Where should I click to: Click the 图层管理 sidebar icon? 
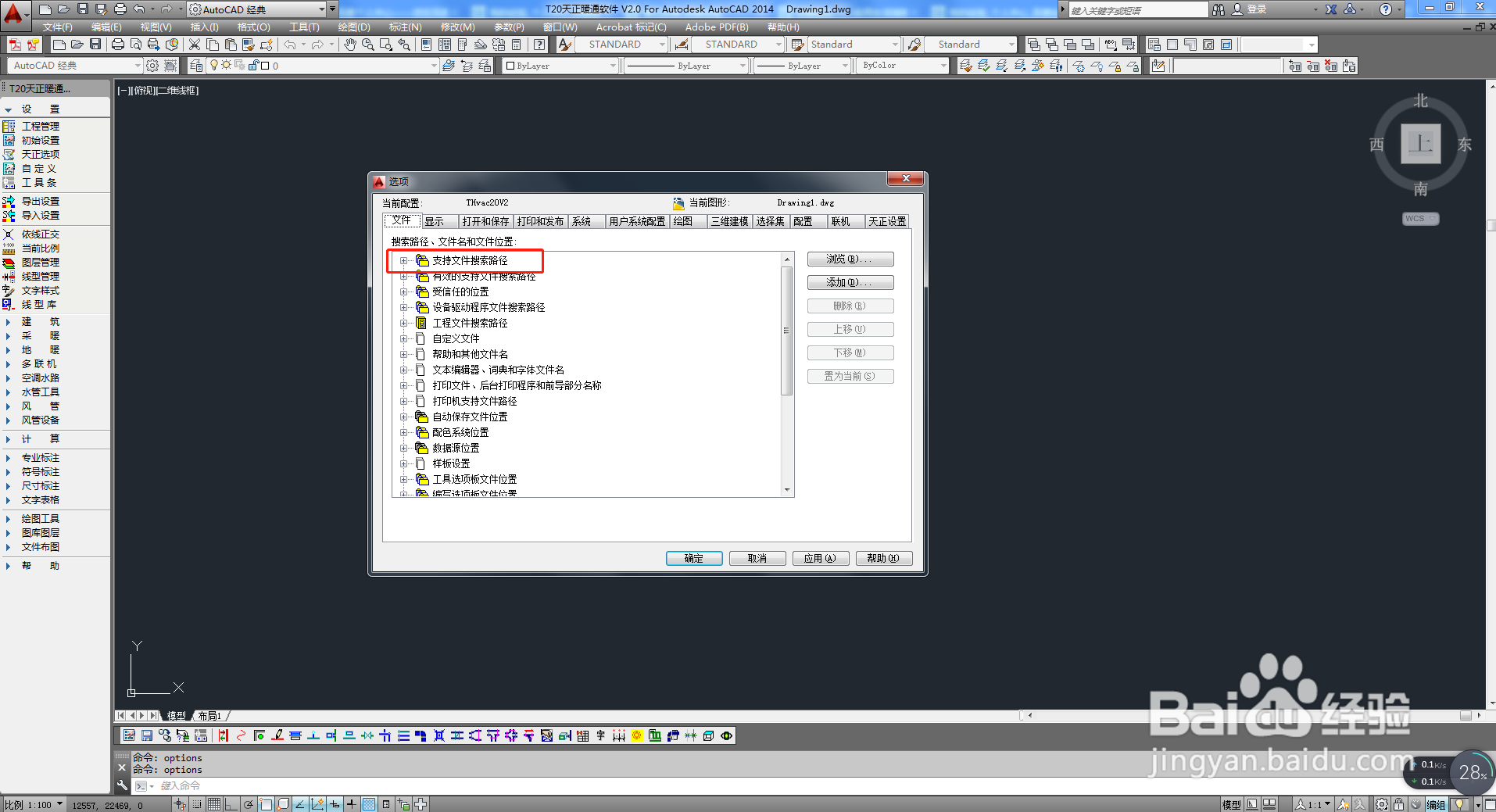pyautogui.click(x=9, y=263)
